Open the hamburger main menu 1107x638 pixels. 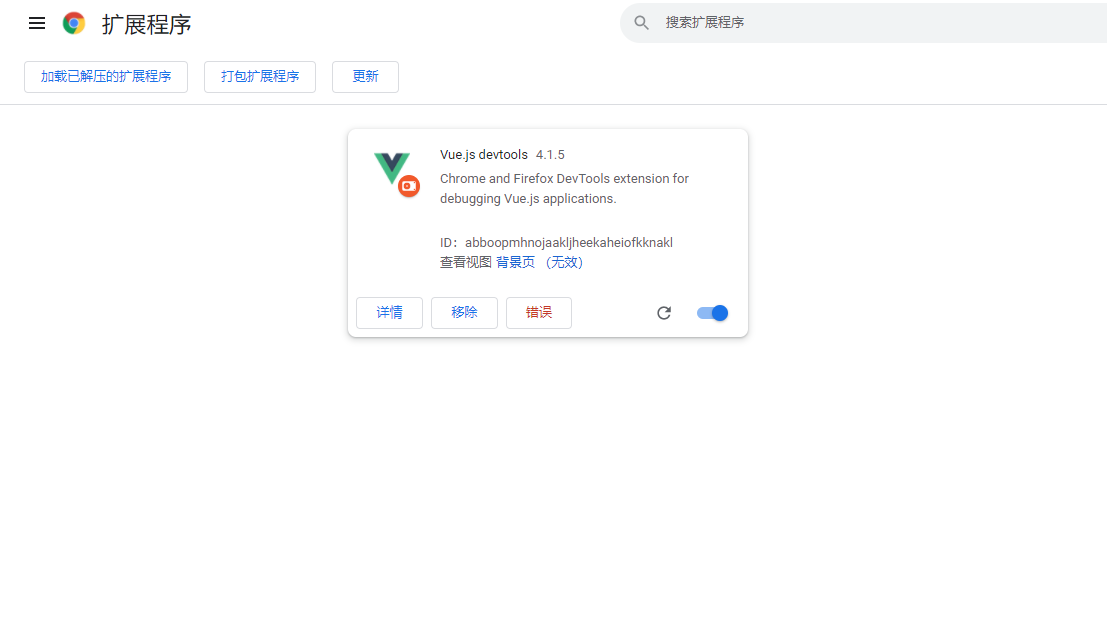[x=37, y=23]
